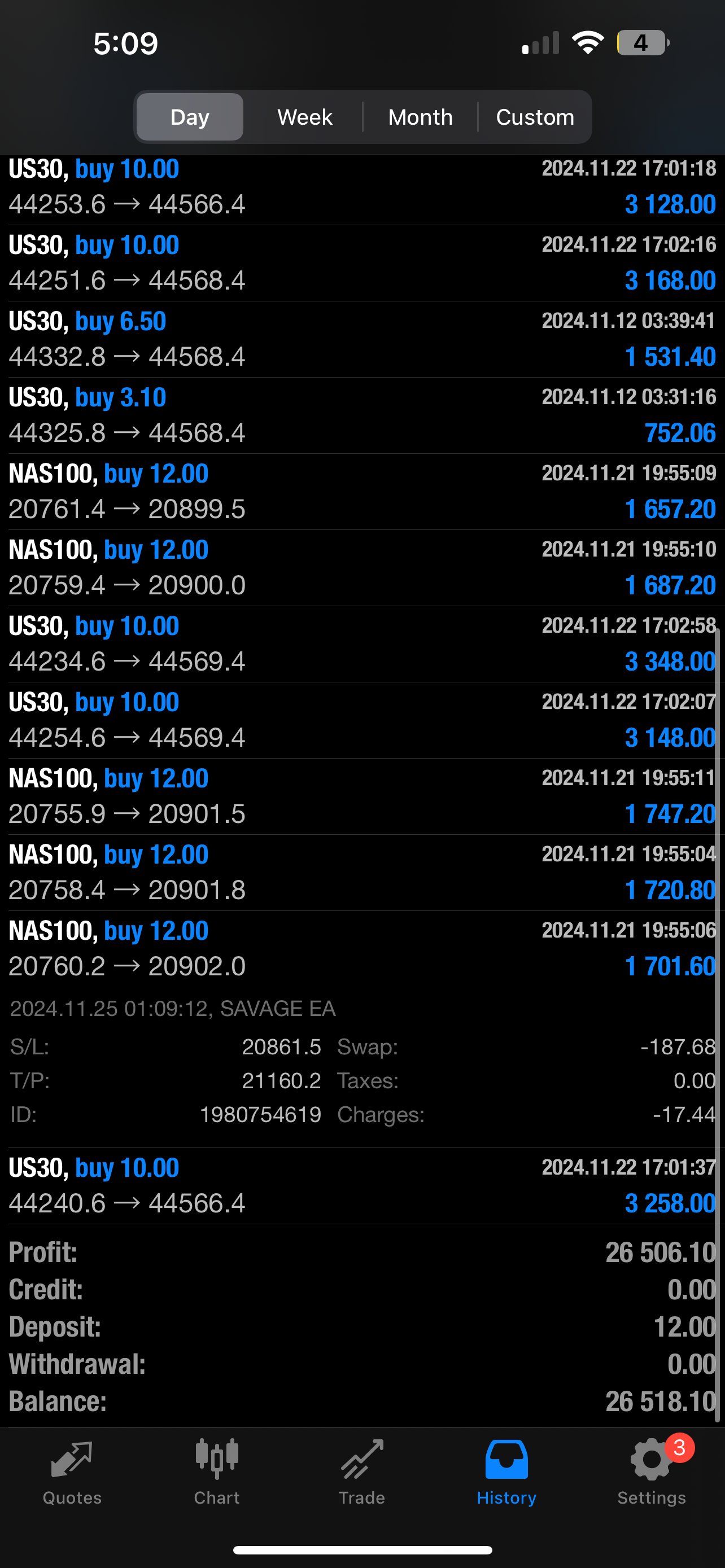Switch to the Month period tab
Image resolution: width=725 pixels, height=1568 pixels.
[x=421, y=117]
